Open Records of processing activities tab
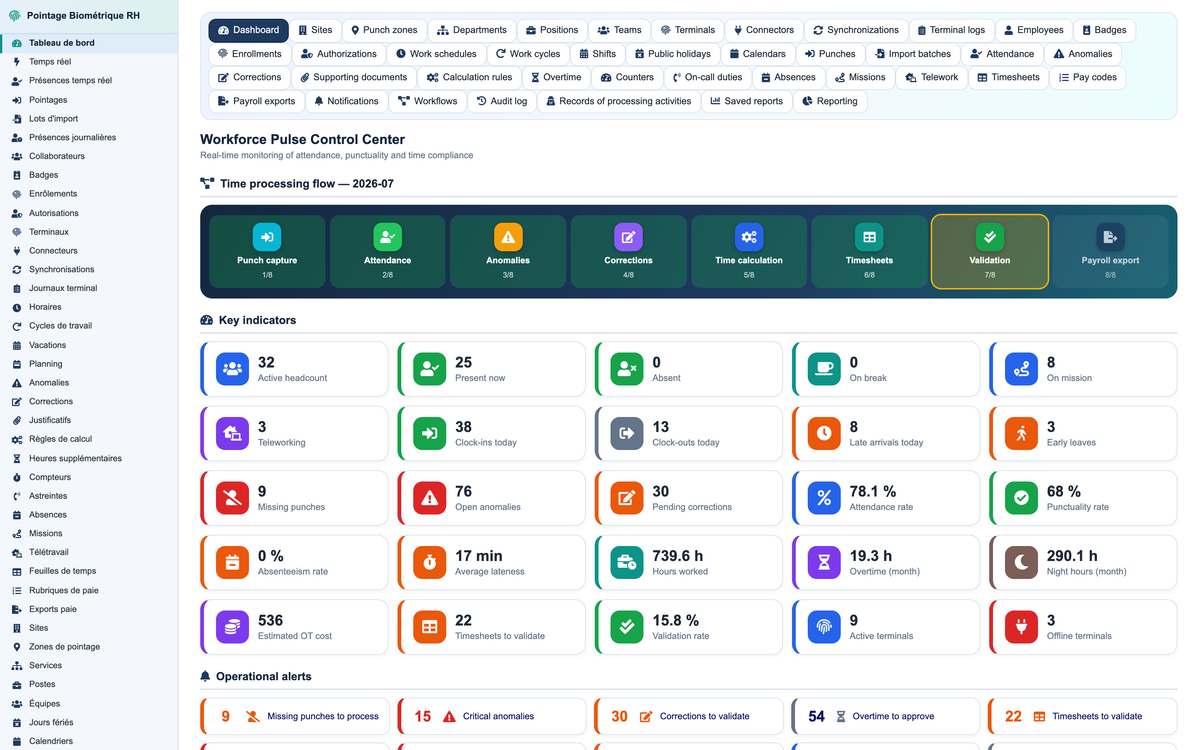Image resolution: width=1200 pixels, height=750 pixels. (619, 101)
